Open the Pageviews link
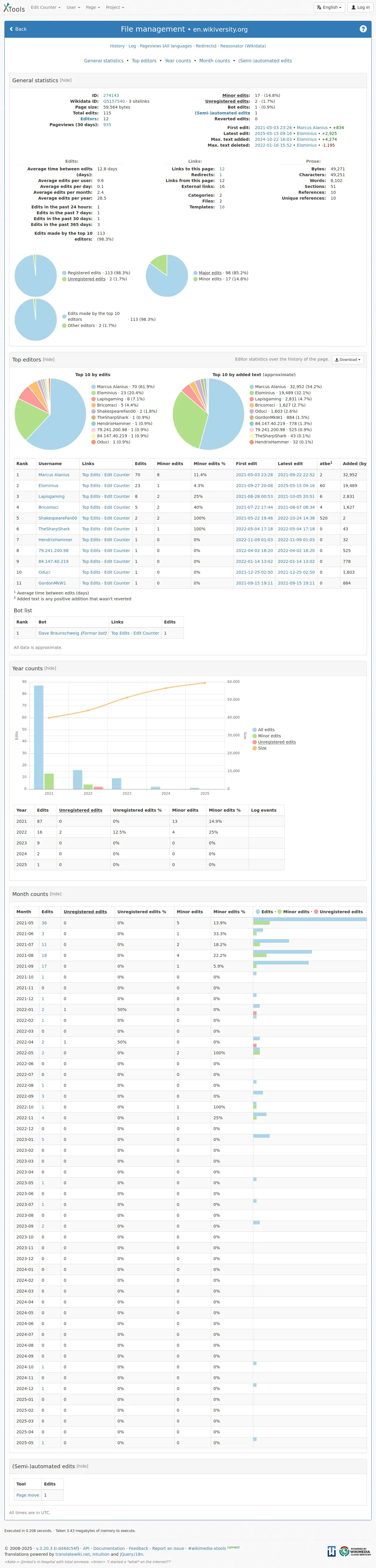 pos(151,46)
